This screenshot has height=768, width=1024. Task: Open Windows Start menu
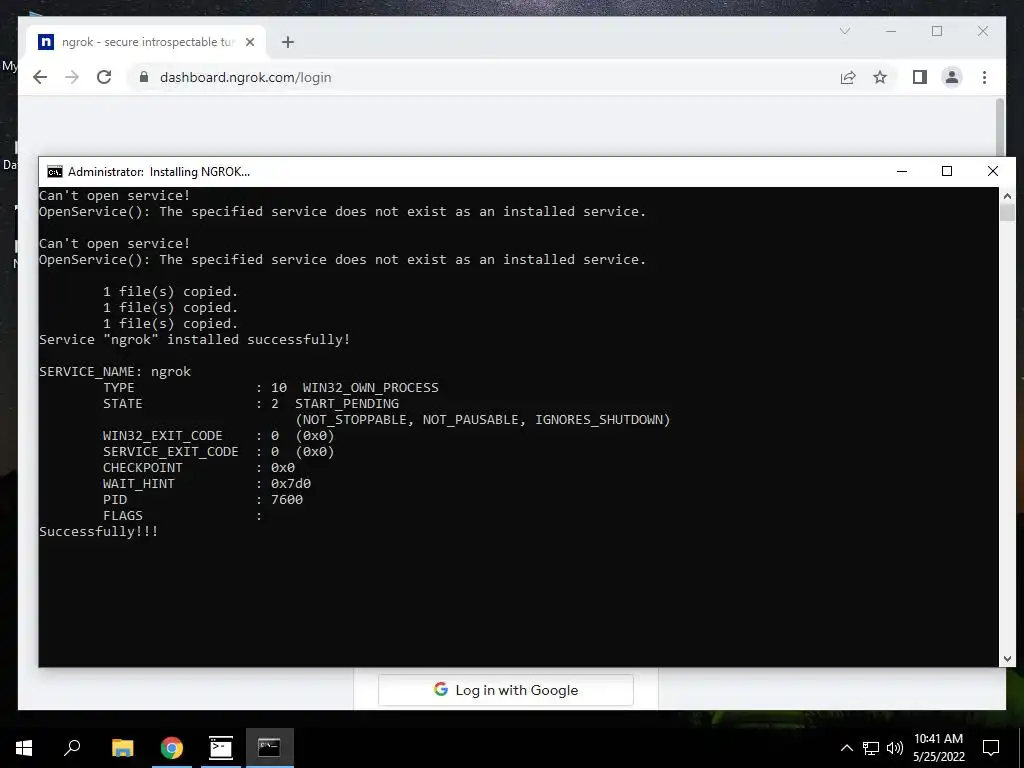(24, 748)
